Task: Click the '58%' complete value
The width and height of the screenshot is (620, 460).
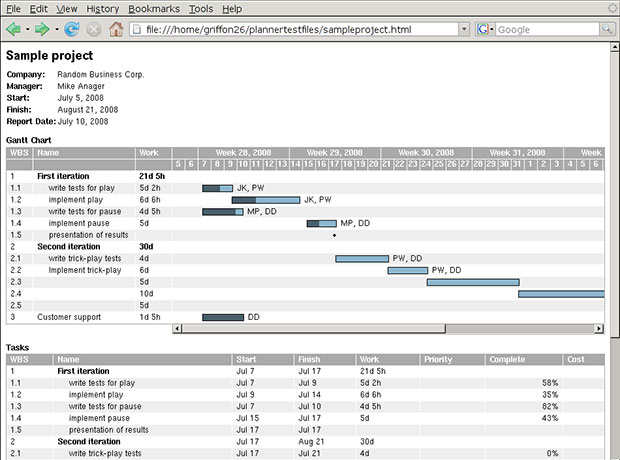Action: pos(550,383)
